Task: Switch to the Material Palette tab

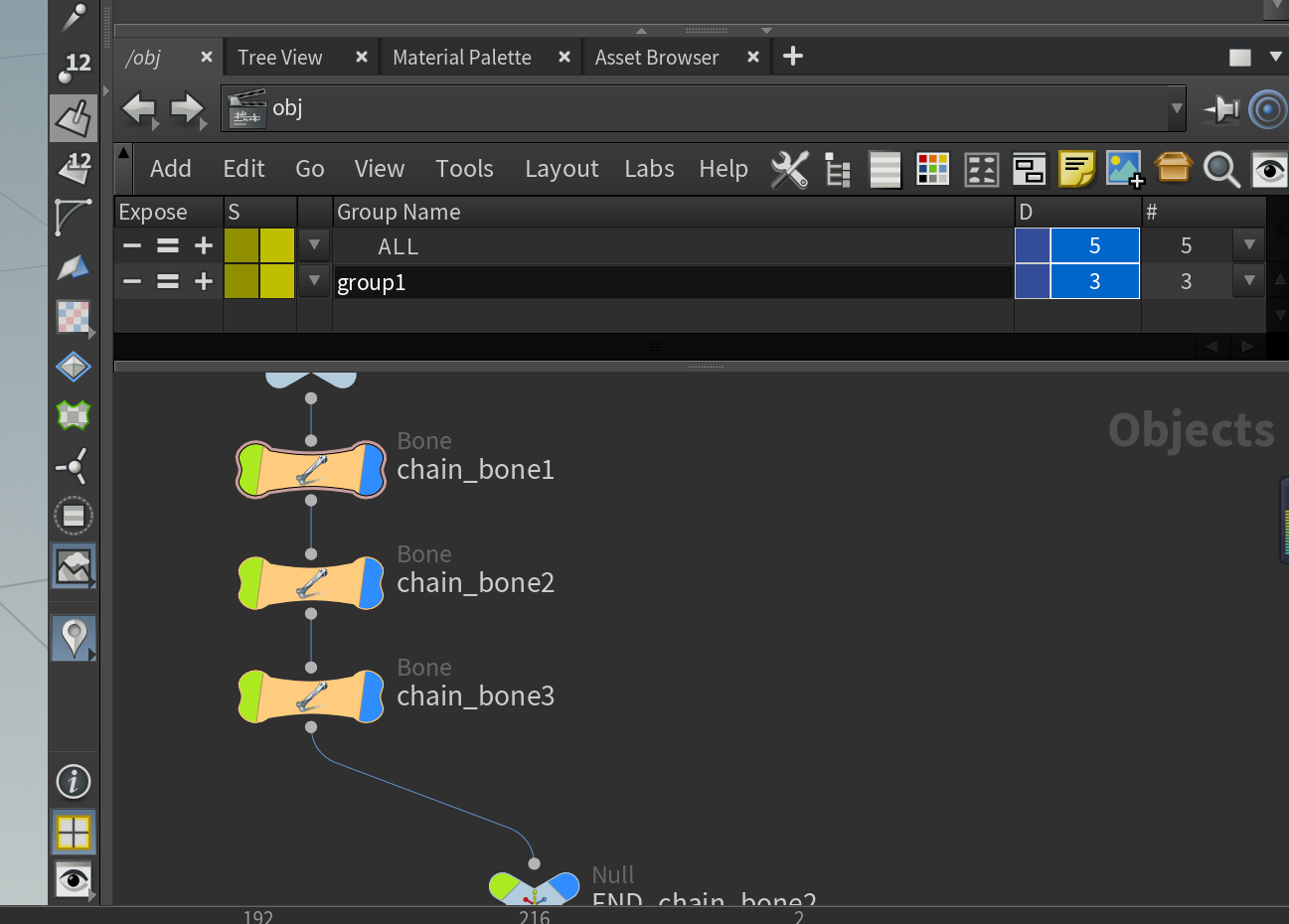Action: coord(462,58)
